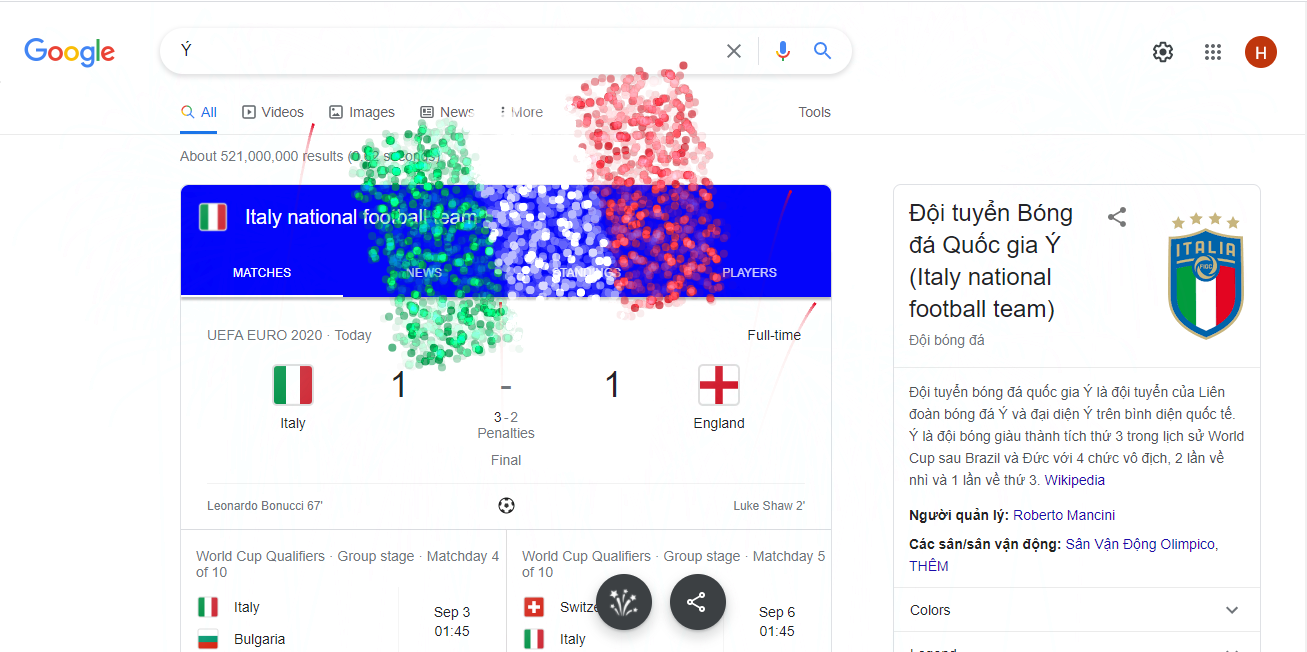
Task: Click the round floating share button
Action: (x=697, y=602)
